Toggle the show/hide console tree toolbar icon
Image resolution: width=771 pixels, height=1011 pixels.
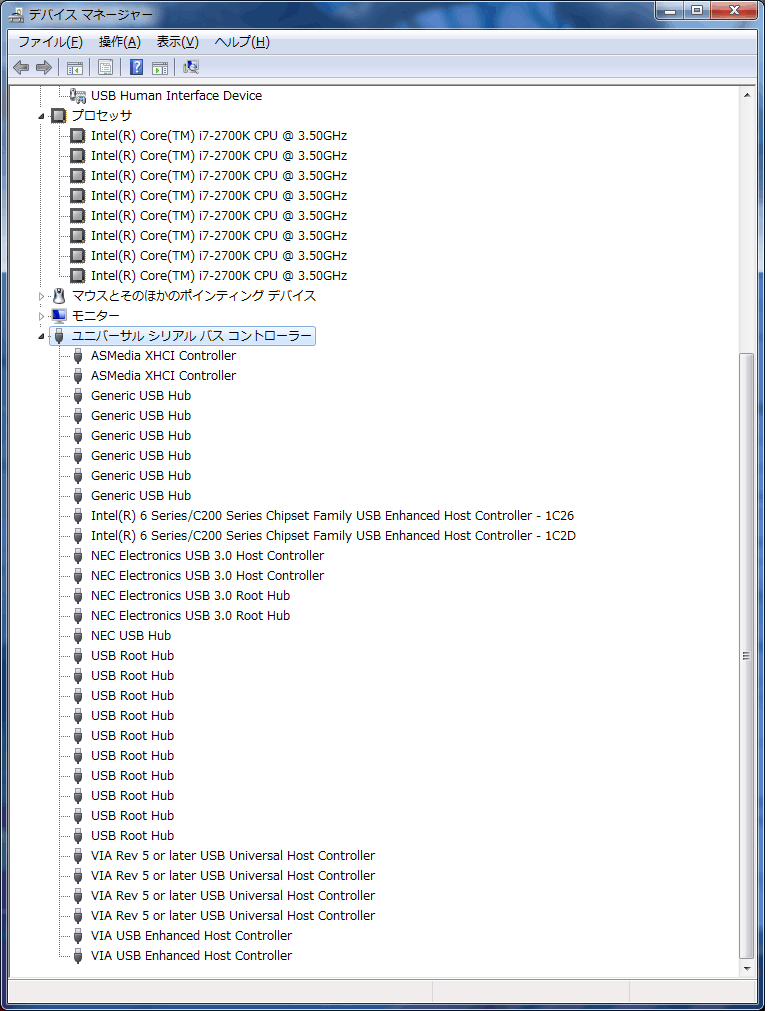(75, 67)
